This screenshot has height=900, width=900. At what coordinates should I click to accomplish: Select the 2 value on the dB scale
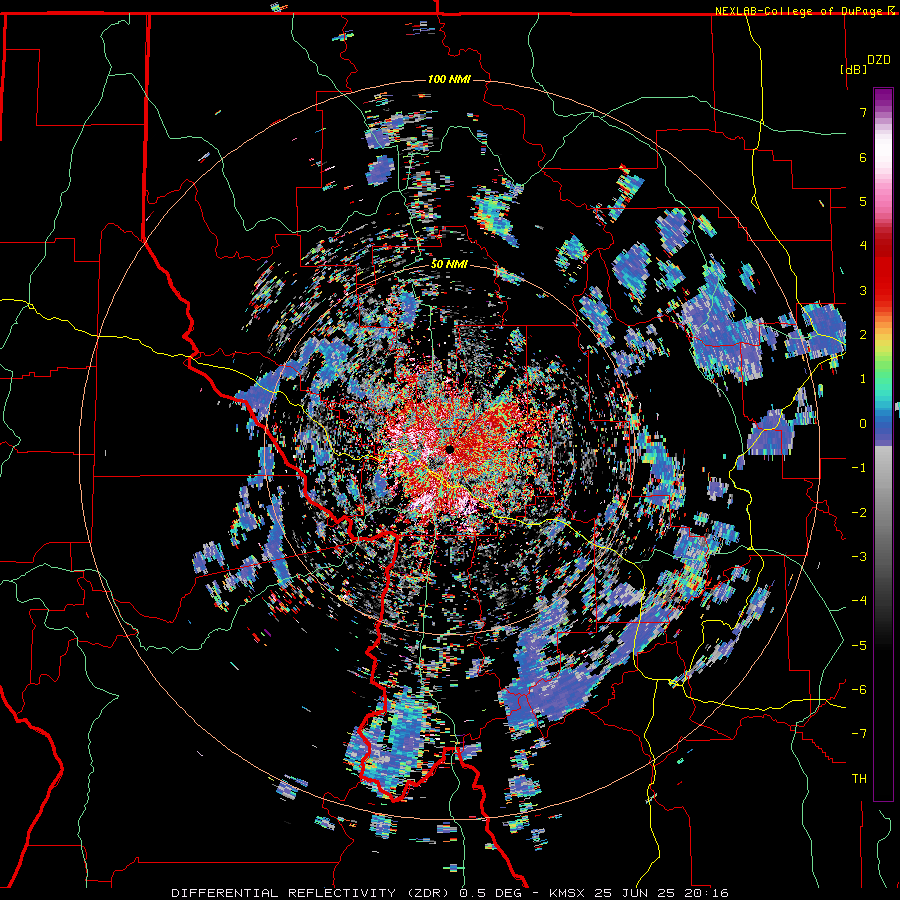coord(863,335)
